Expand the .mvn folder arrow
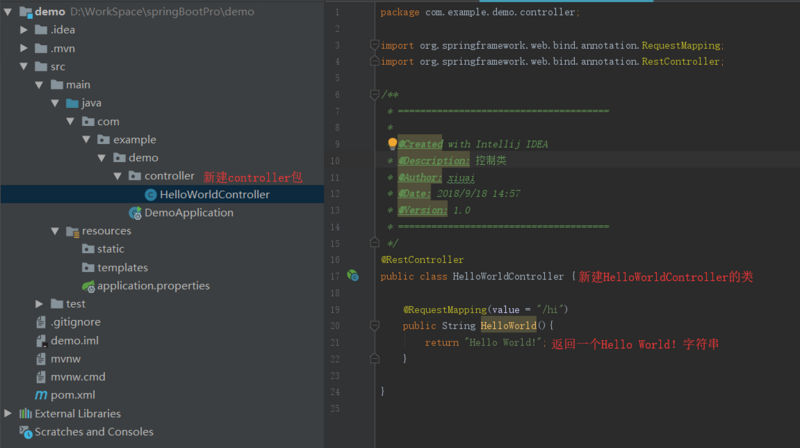Image resolution: width=800 pixels, height=448 pixels. 24,48
